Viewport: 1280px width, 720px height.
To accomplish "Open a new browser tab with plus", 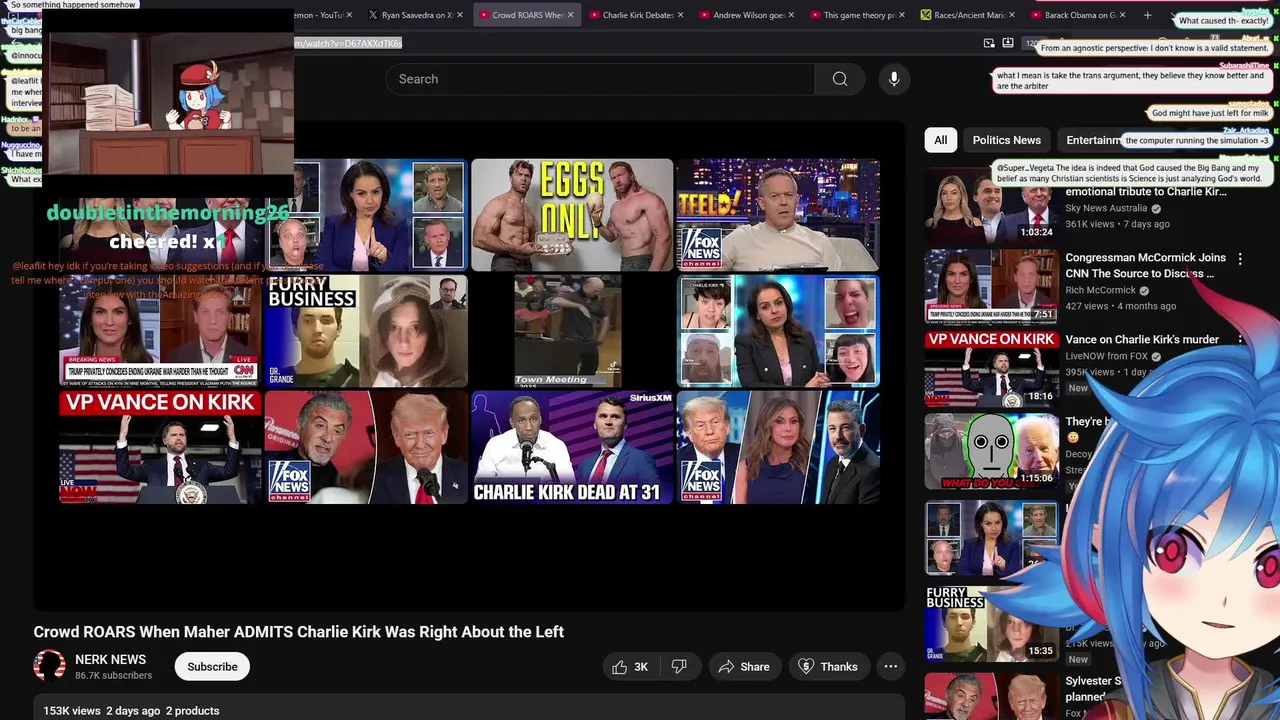I will (1147, 15).
